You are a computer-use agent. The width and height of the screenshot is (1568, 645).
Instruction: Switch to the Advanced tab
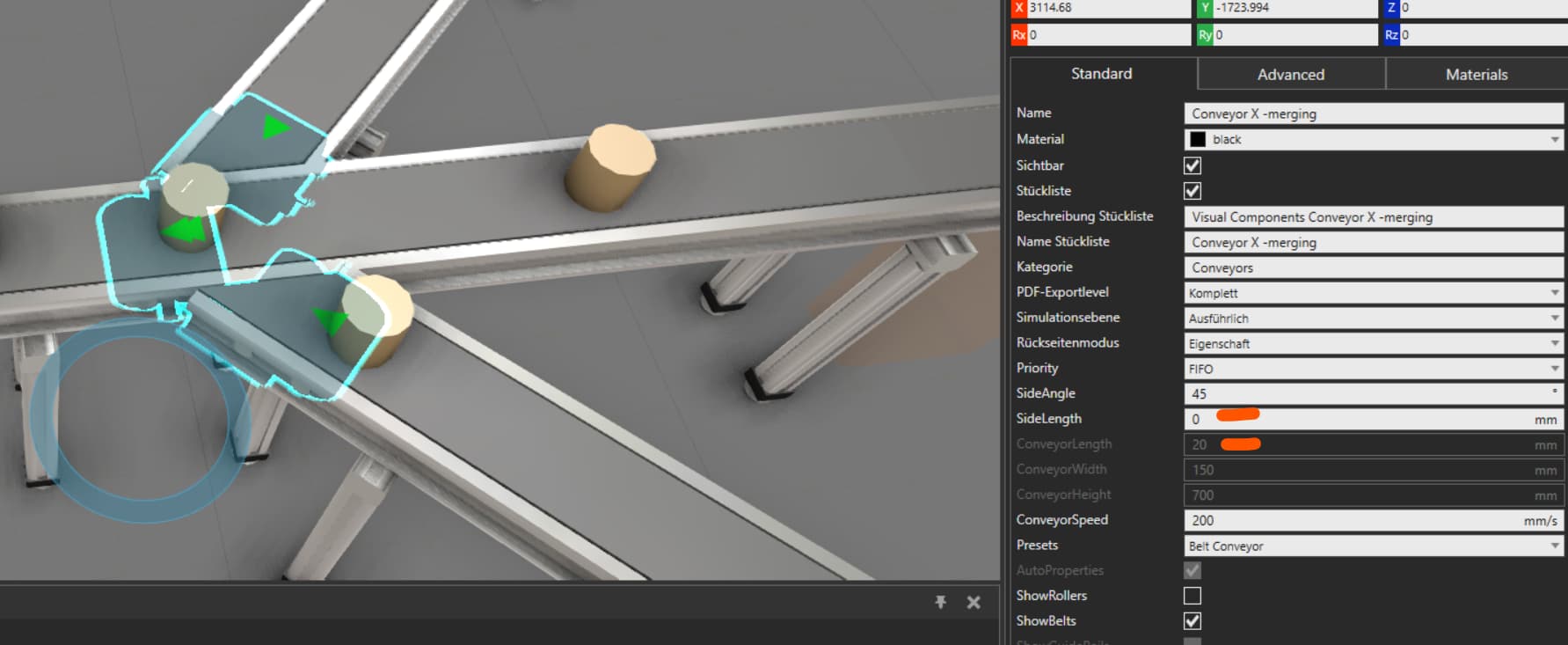(1291, 75)
